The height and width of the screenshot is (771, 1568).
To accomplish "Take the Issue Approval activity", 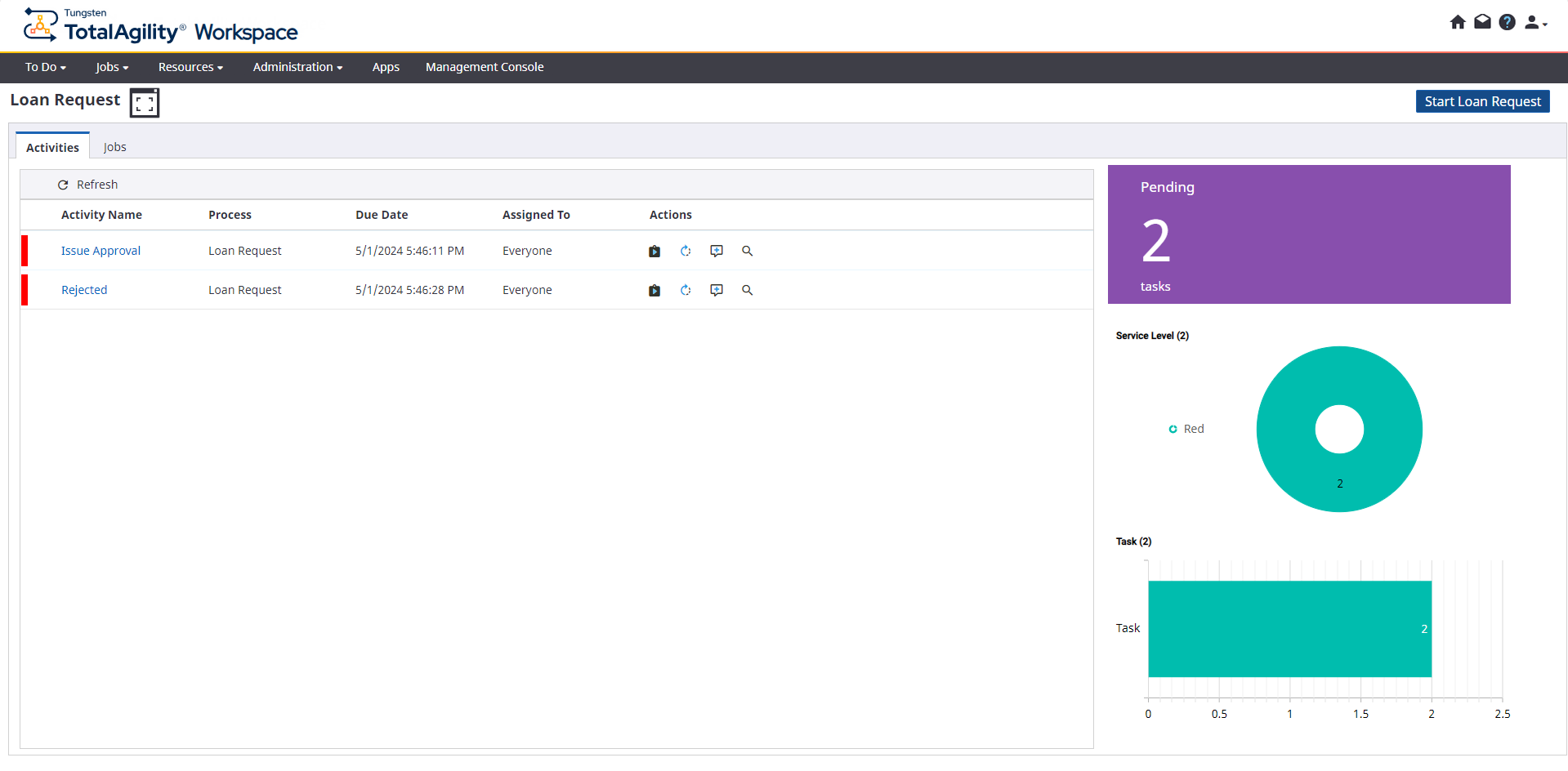I will (654, 252).
